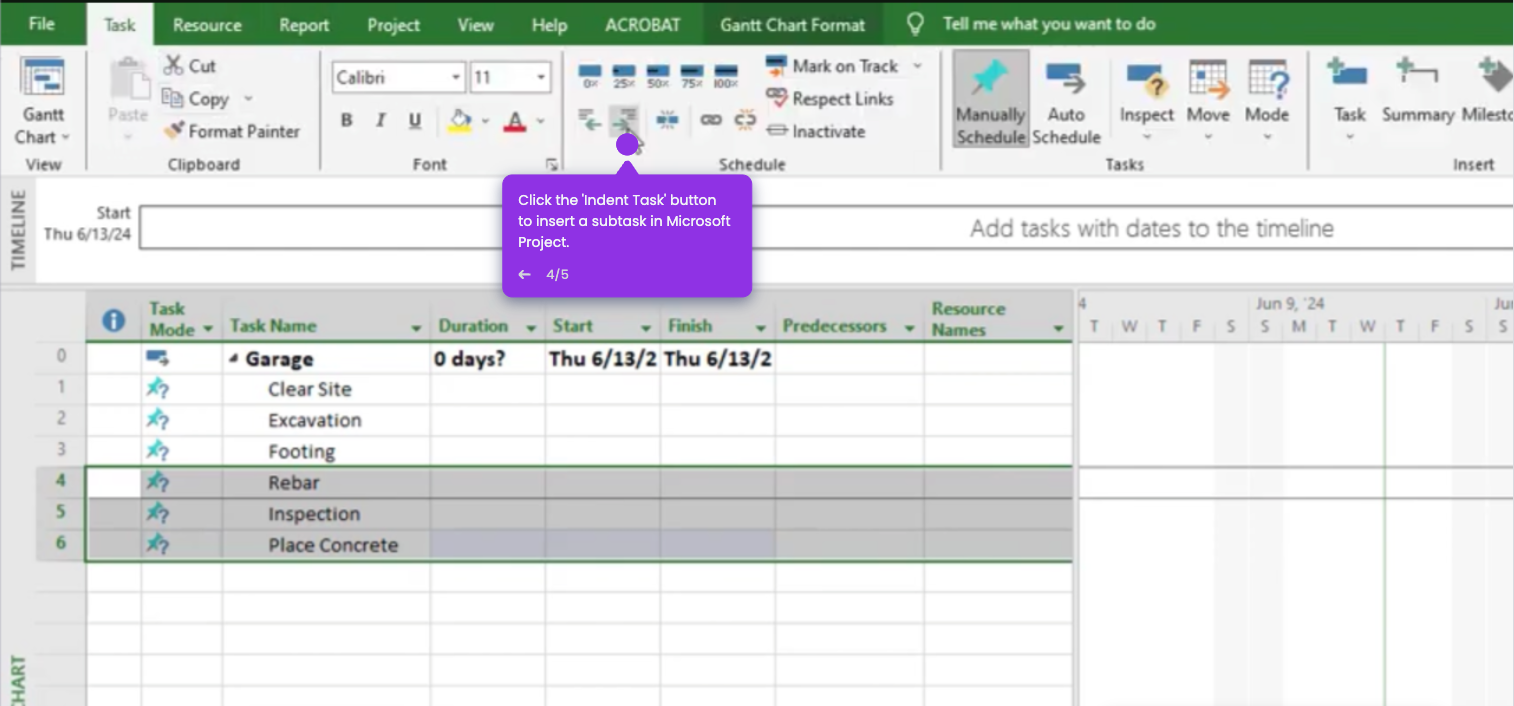This screenshot has height=706, width=1514.
Task: Open background color dropdown arrow
Action: coord(485,122)
